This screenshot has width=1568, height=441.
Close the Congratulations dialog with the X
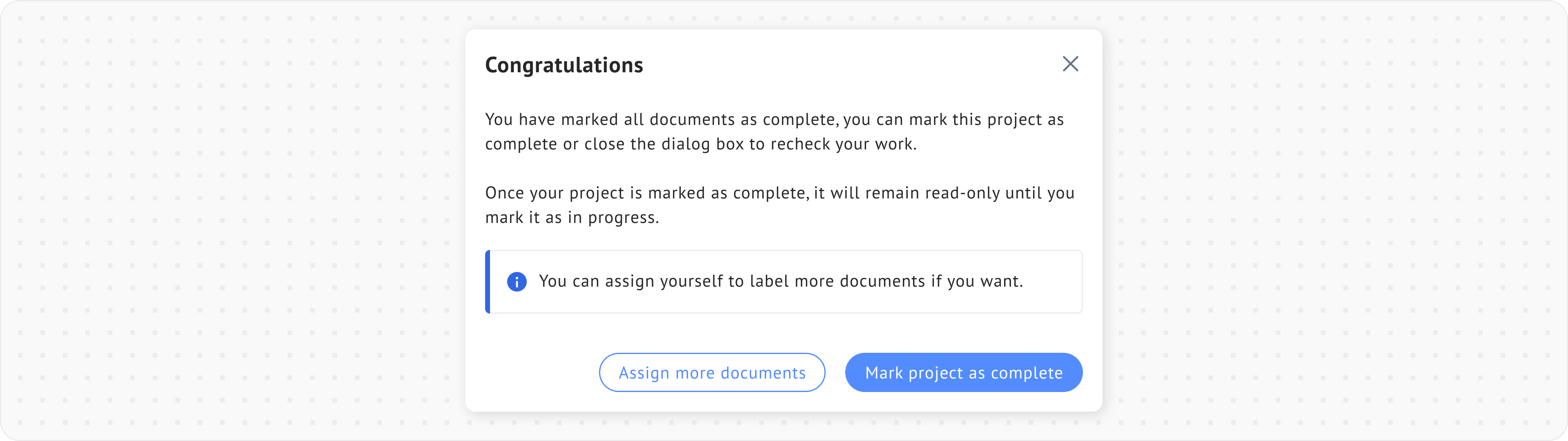tap(1070, 64)
